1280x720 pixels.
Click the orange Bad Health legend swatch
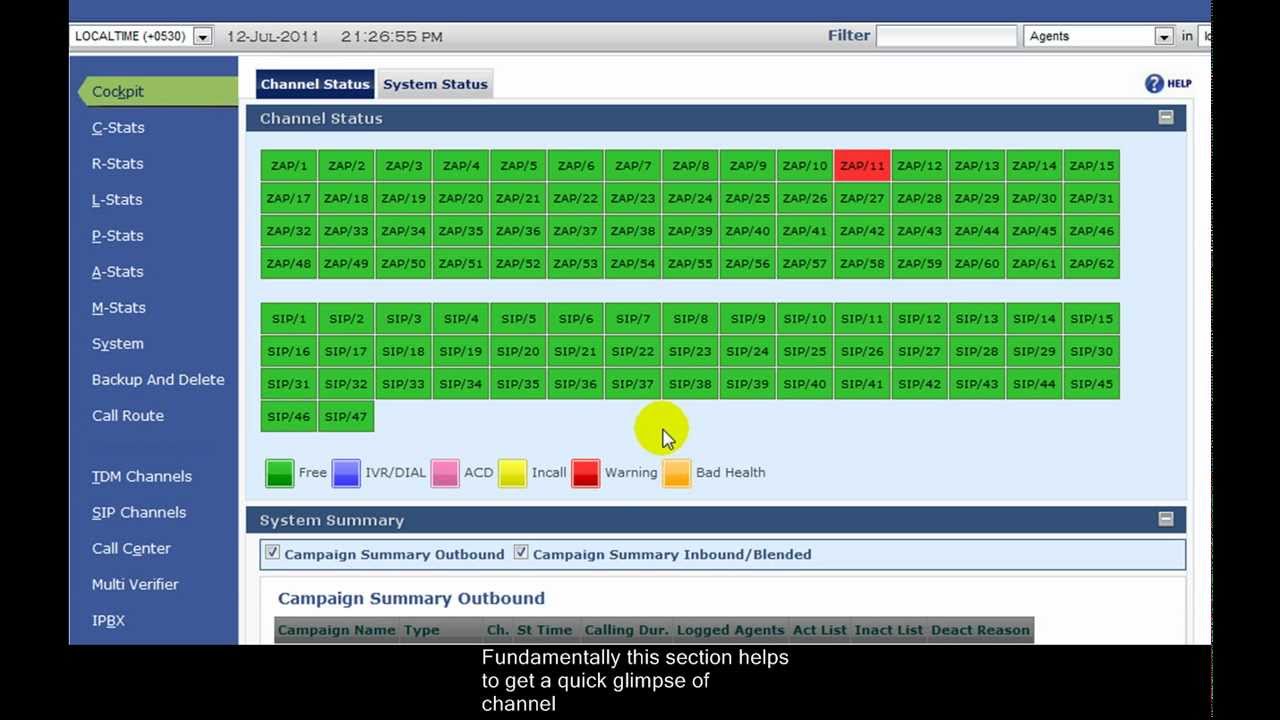(x=677, y=473)
